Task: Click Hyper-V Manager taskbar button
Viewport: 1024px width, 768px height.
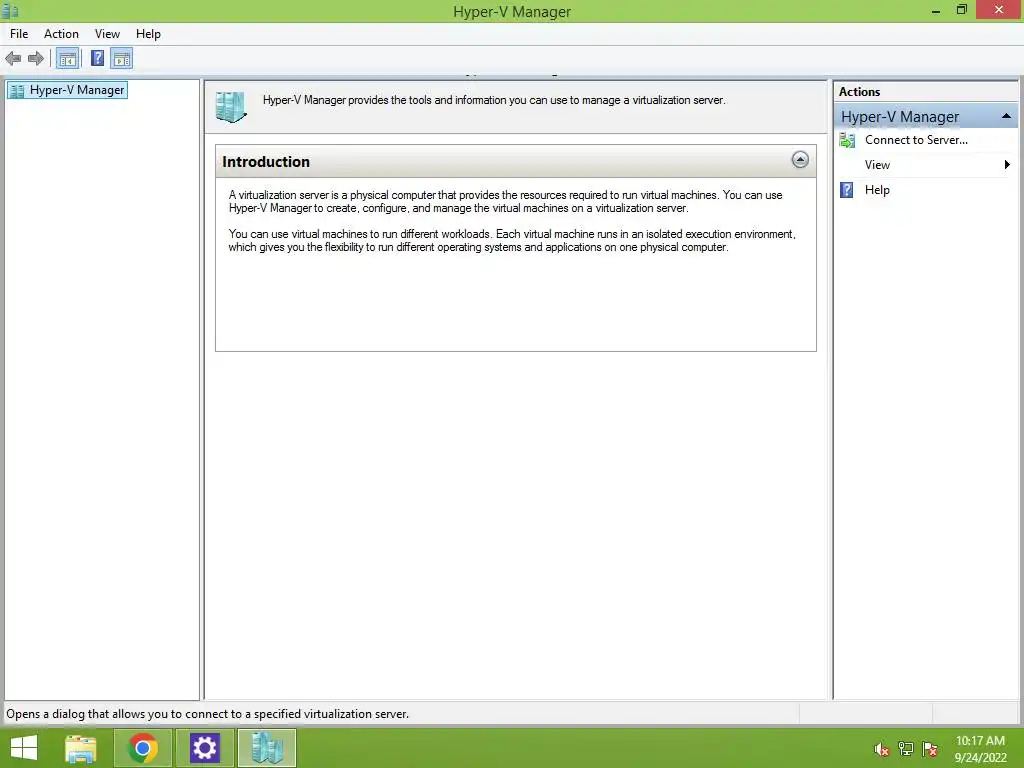Action: tap(266, 748)
